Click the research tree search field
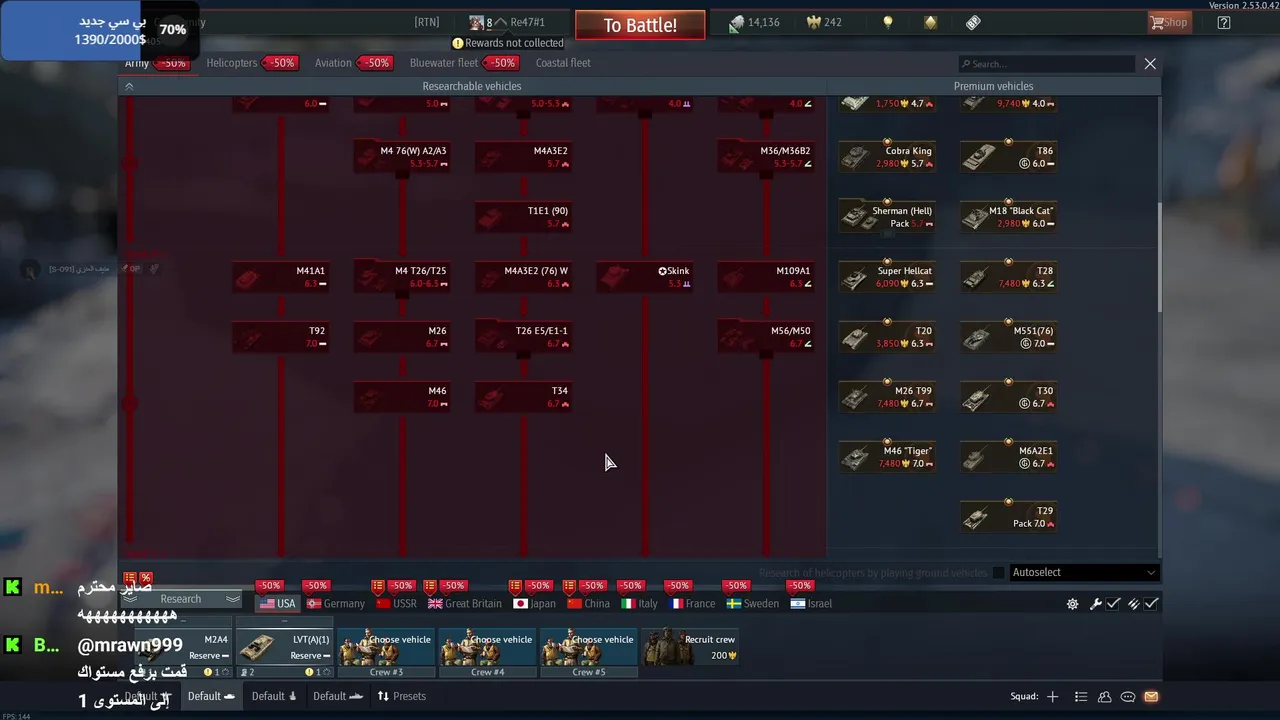 1046,63
